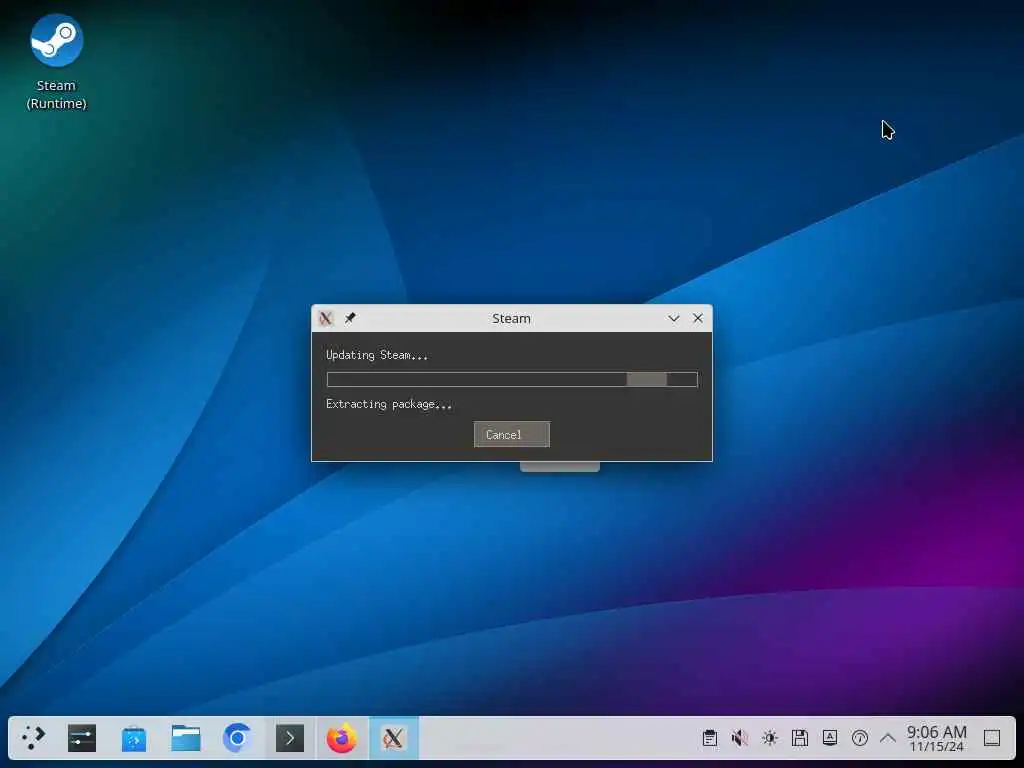Image resolution: width=1024 pixels, height=768 pixels.
Task: Open the Discover software store
Action: [134, 739]
